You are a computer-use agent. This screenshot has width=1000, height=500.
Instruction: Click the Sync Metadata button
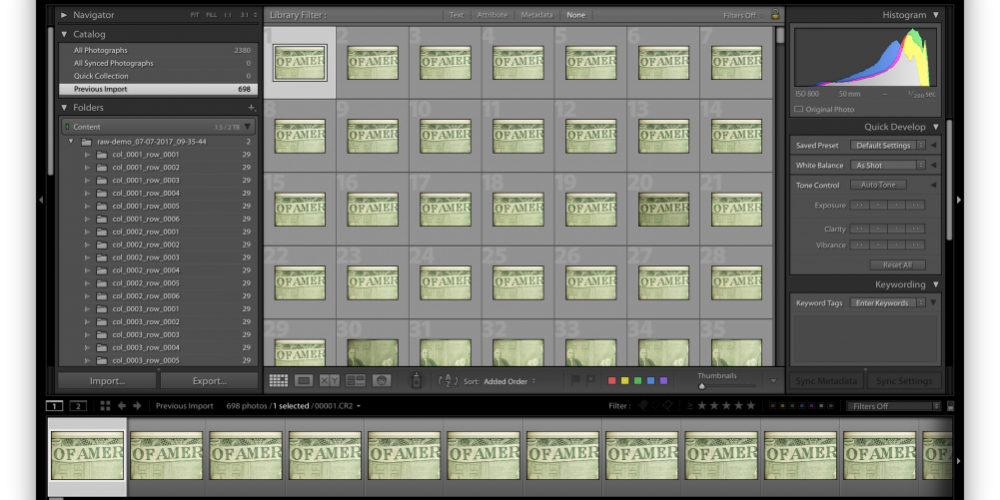pyautogui.click(x=827, y=381)
